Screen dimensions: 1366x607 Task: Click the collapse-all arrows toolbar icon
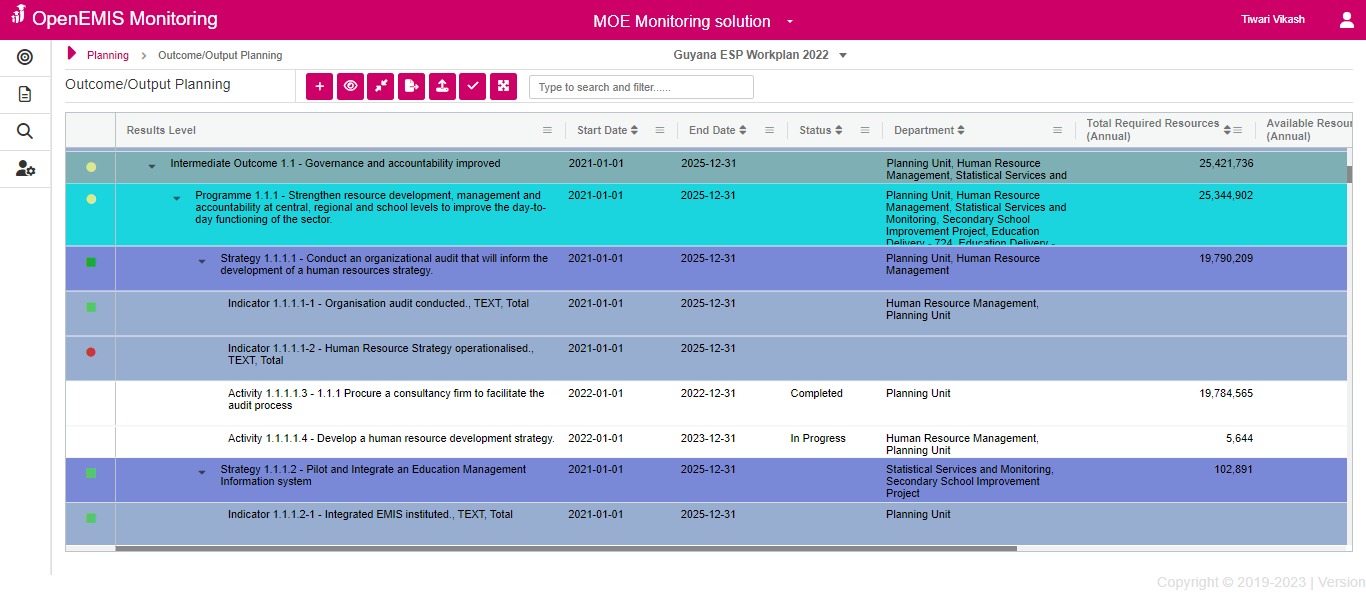pos(381,87)
